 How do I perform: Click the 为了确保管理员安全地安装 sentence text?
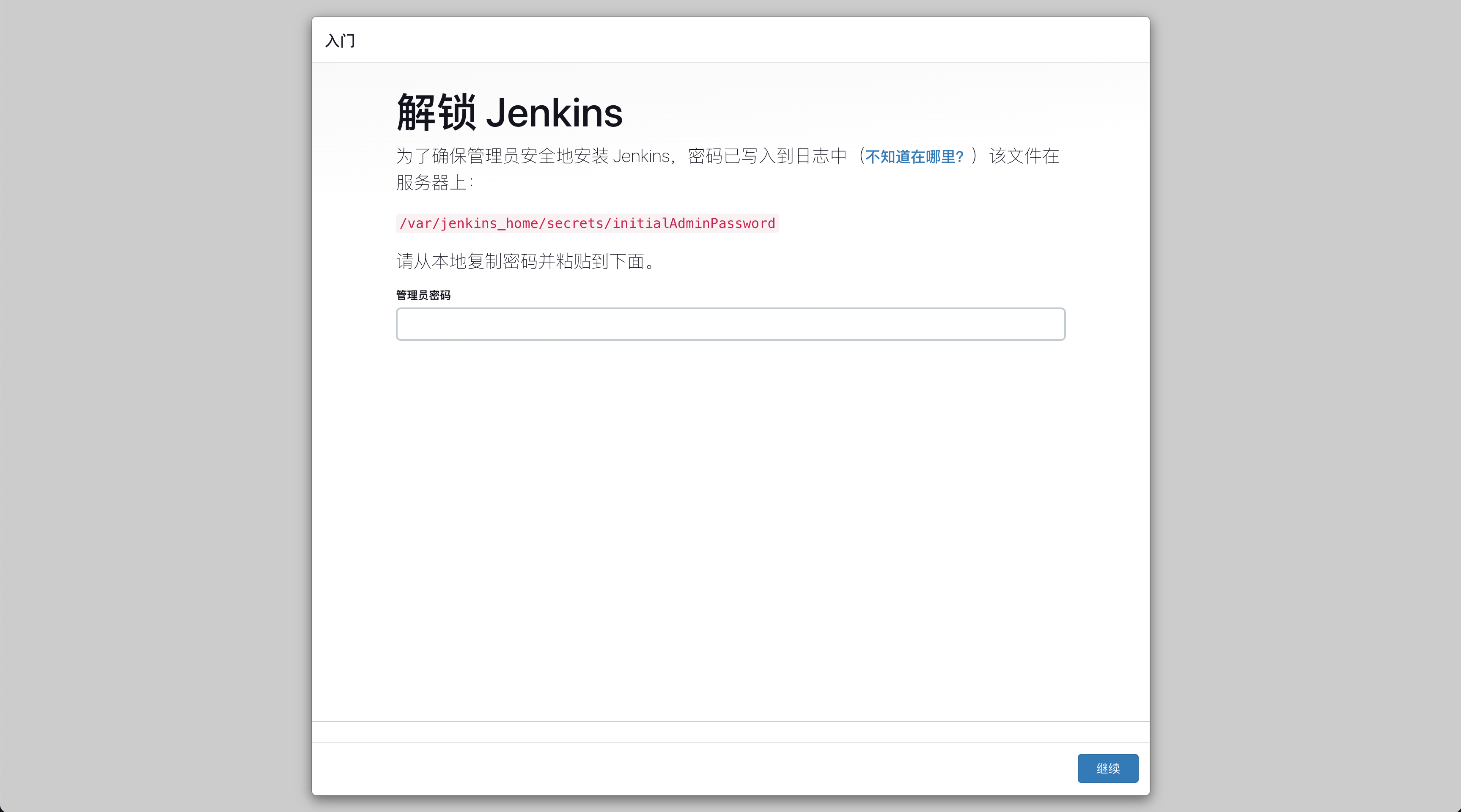click(502, 156)
